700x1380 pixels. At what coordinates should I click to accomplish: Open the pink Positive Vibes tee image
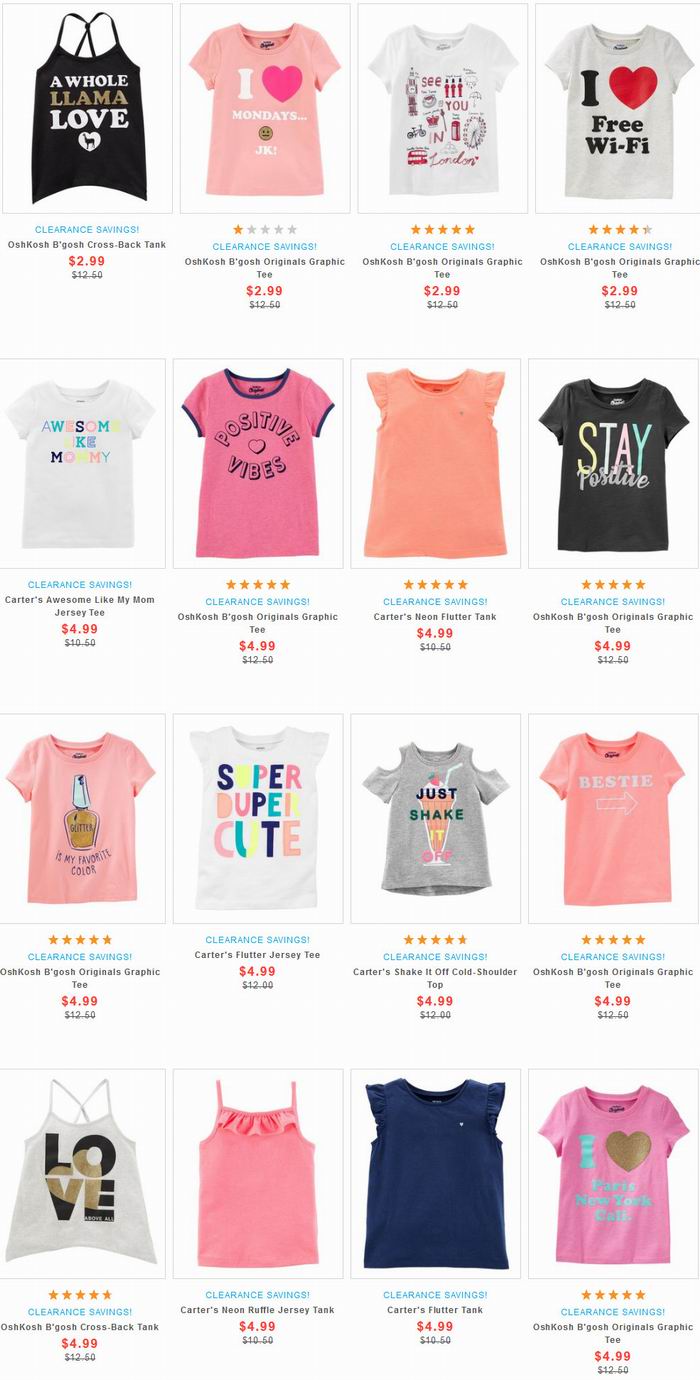(258, 464)
